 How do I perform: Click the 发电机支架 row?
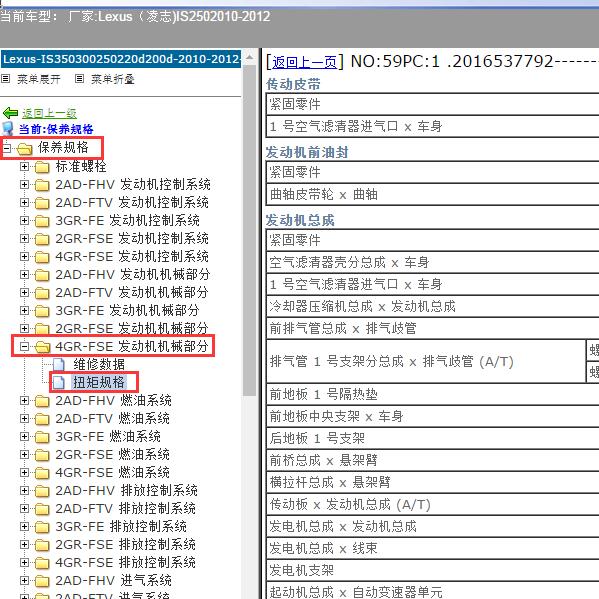coord(432,571)
